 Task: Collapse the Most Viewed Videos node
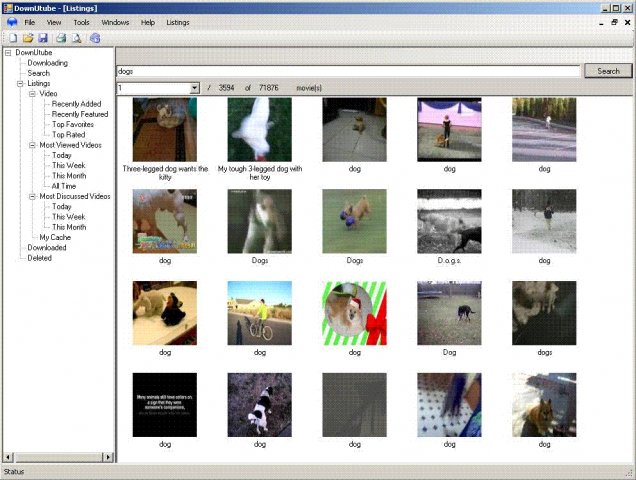point(32,145)
